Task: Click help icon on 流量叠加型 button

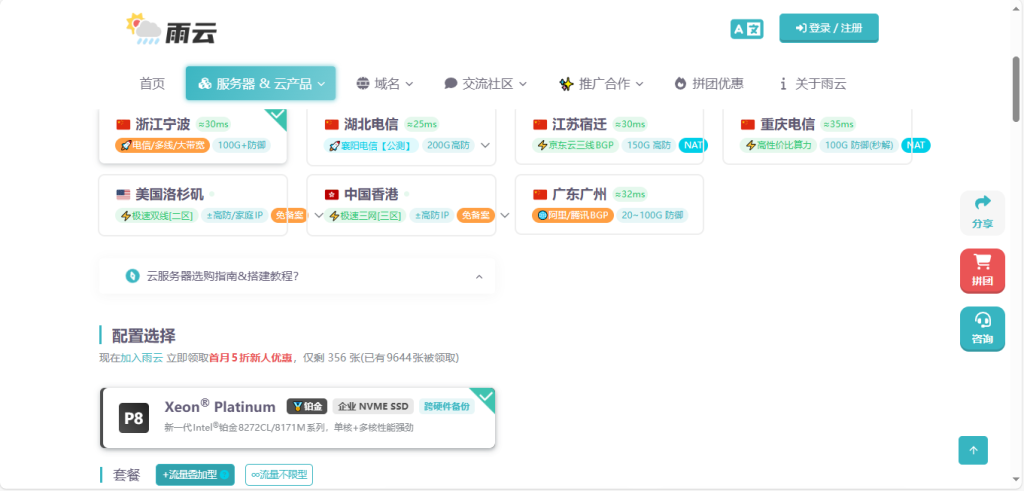Action: (225, 475)
